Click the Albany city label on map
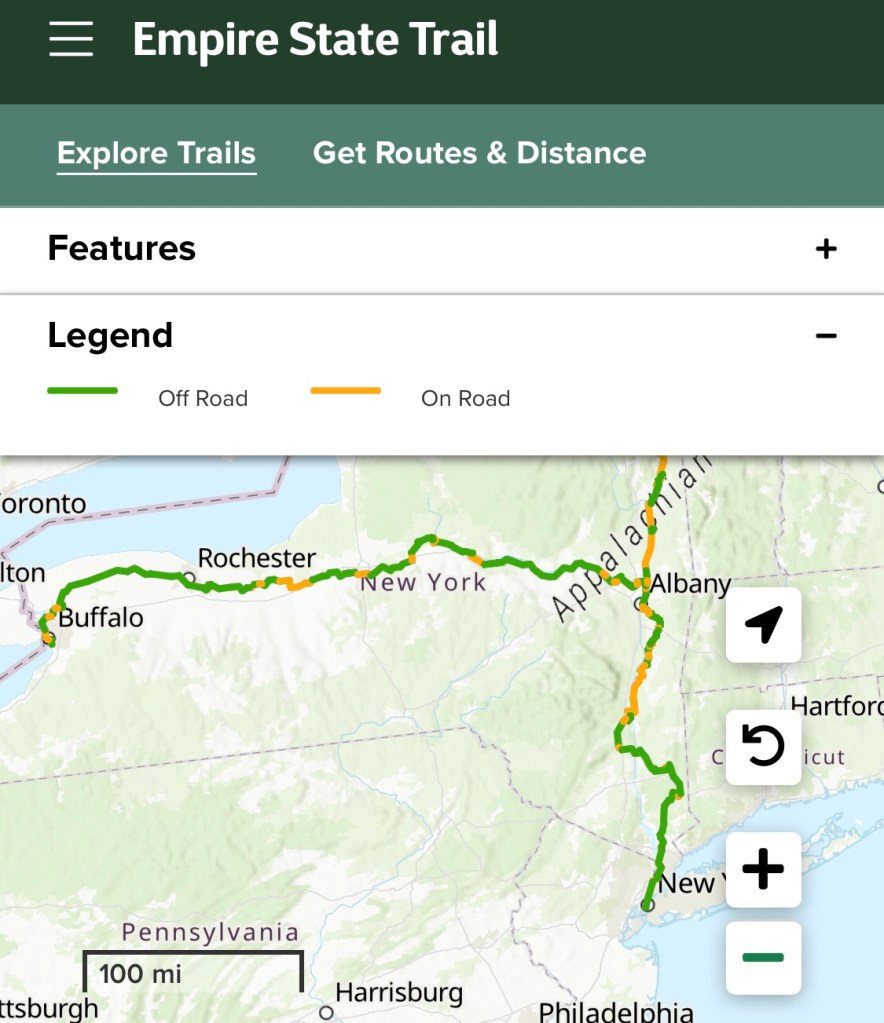 coord(691,583)
